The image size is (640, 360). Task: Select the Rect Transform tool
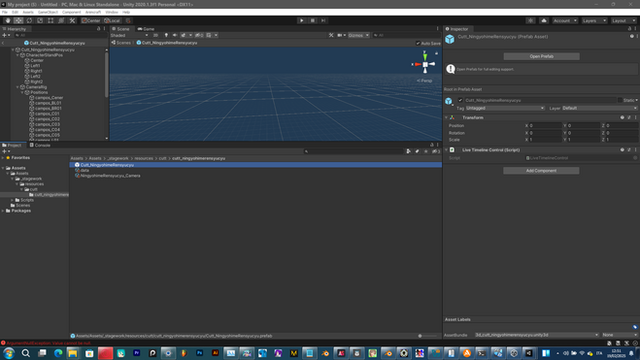(x=51, y=20)
